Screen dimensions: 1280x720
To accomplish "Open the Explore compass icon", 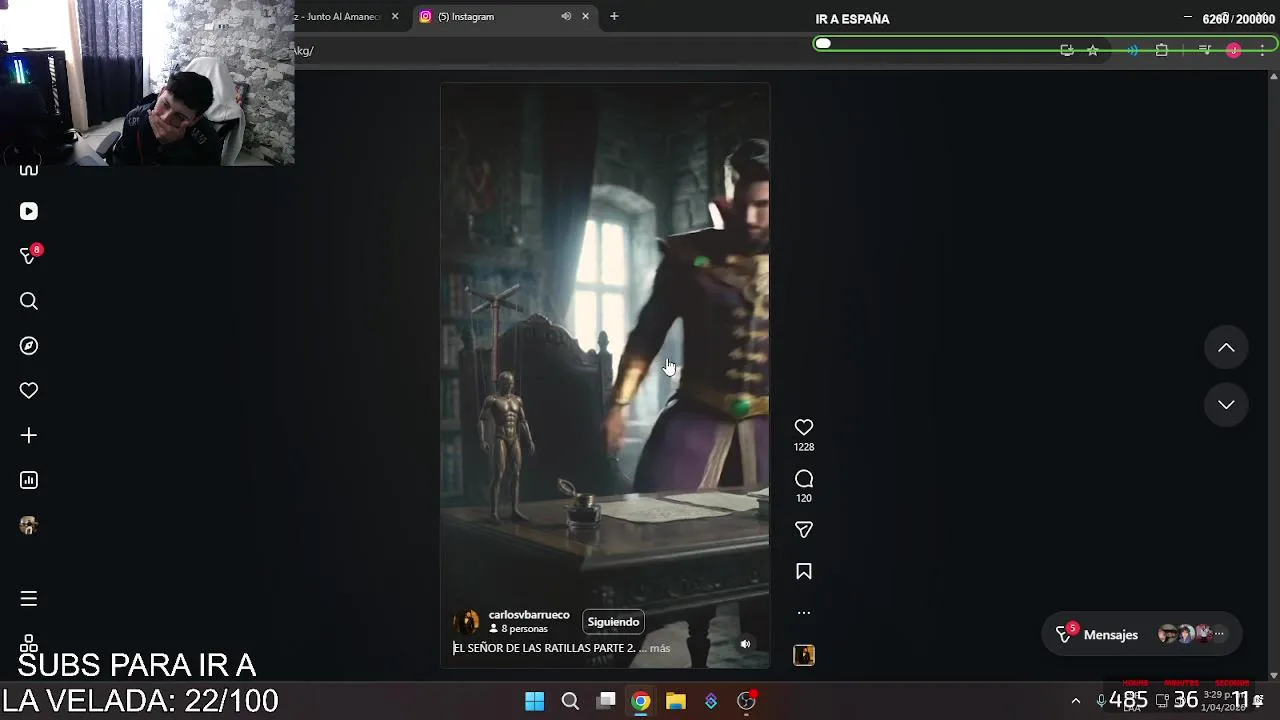I will (29, 346).
